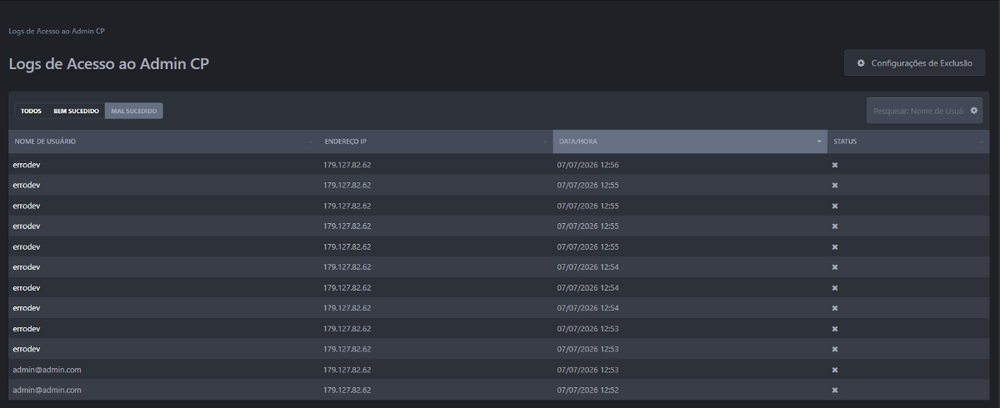The image size is (1000, 408).
Task: Sort by Nome de Usuário header
Action: click(x=163, y=142)
